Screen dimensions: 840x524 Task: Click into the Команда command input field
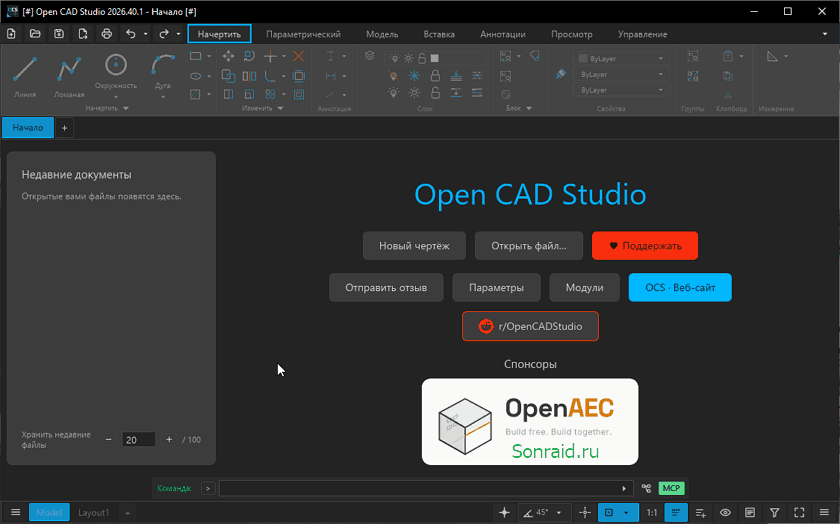pyautogui.click(x=426, y=488)
